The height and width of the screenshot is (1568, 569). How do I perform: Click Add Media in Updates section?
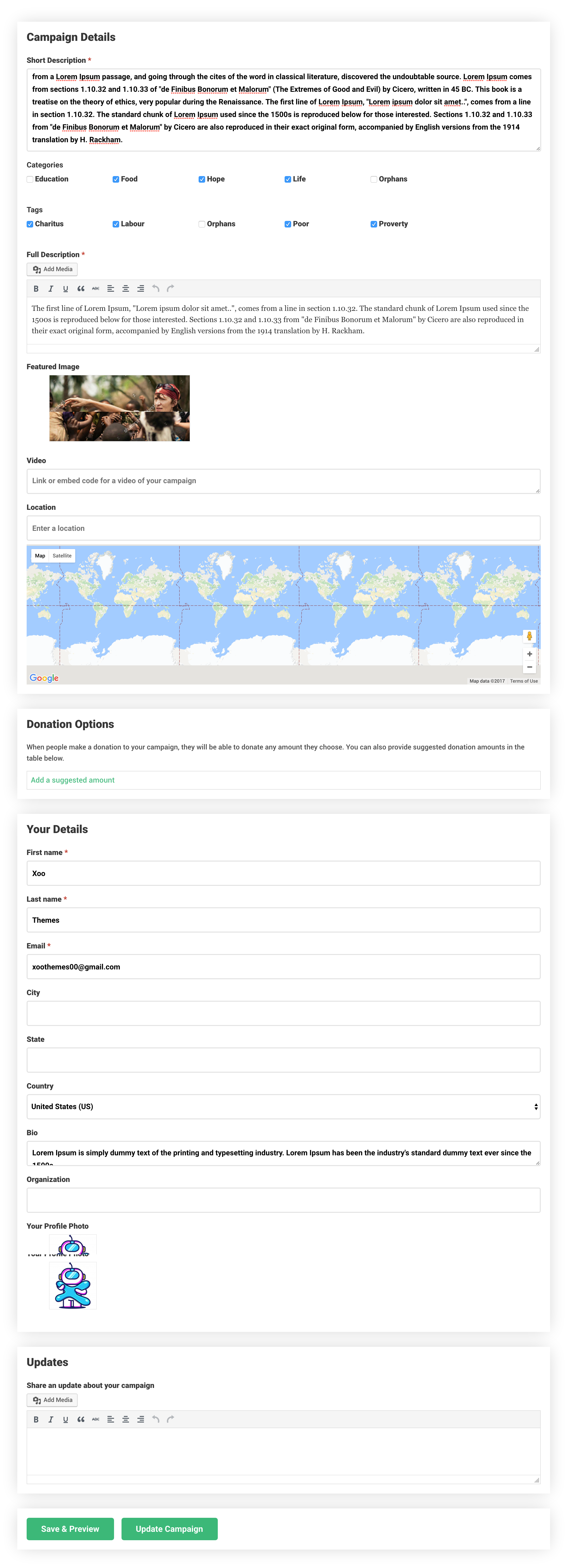pyautogui.click(x=52, y=1400)
